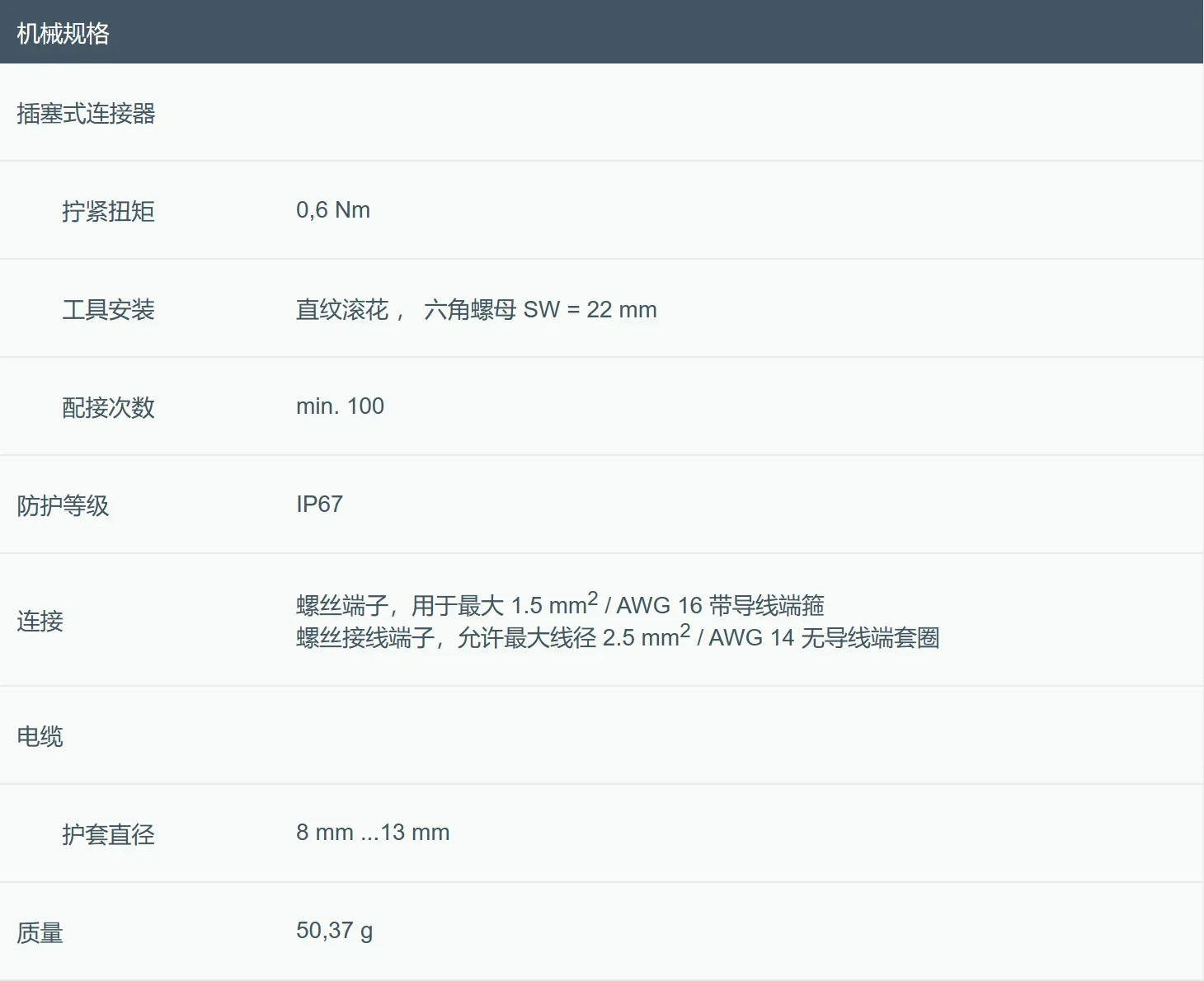Select the 直纹滚花， 六角螺母 SW = 22 mm value

point(477,309)
